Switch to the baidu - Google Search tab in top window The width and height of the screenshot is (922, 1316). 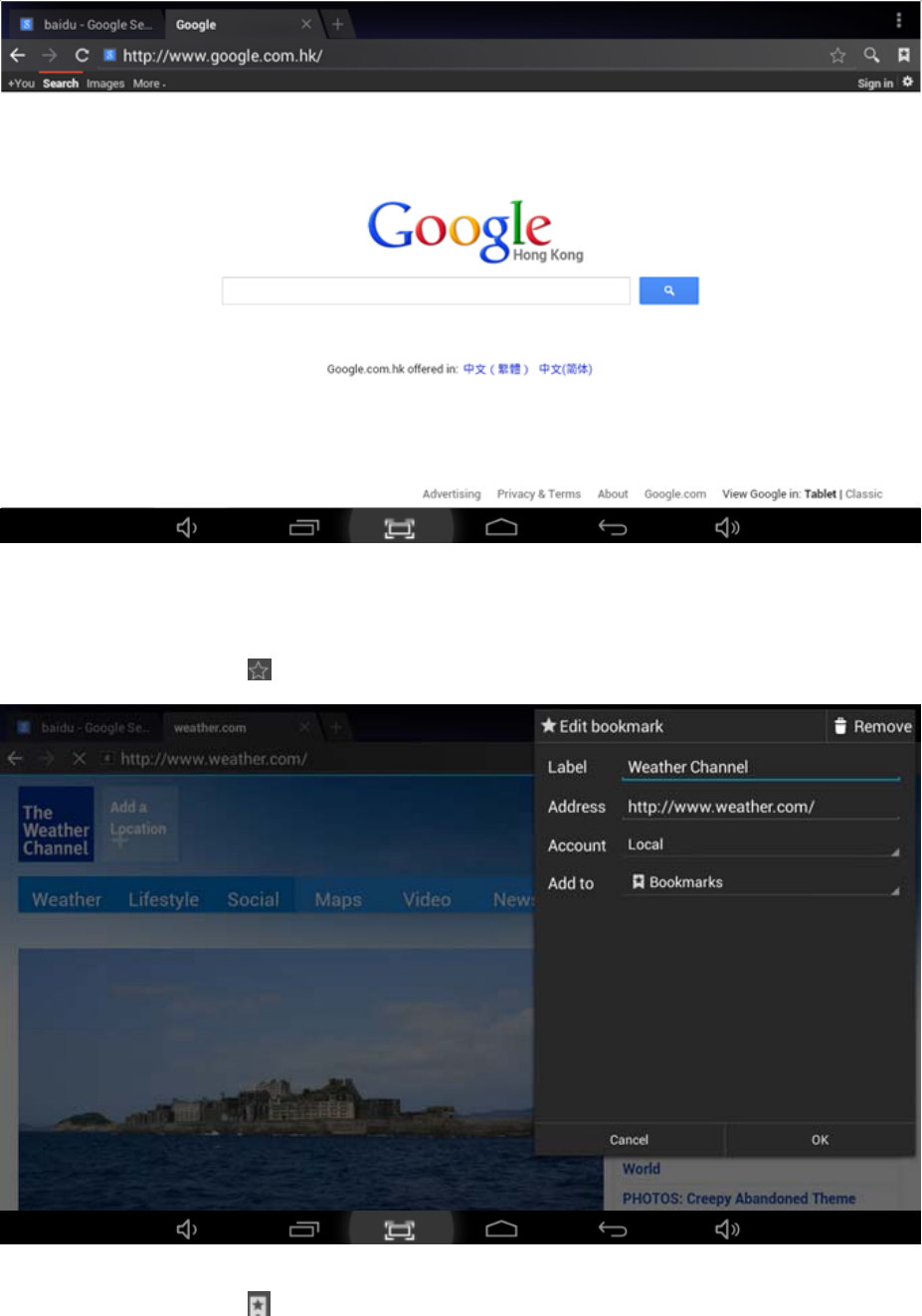point(87,24)
